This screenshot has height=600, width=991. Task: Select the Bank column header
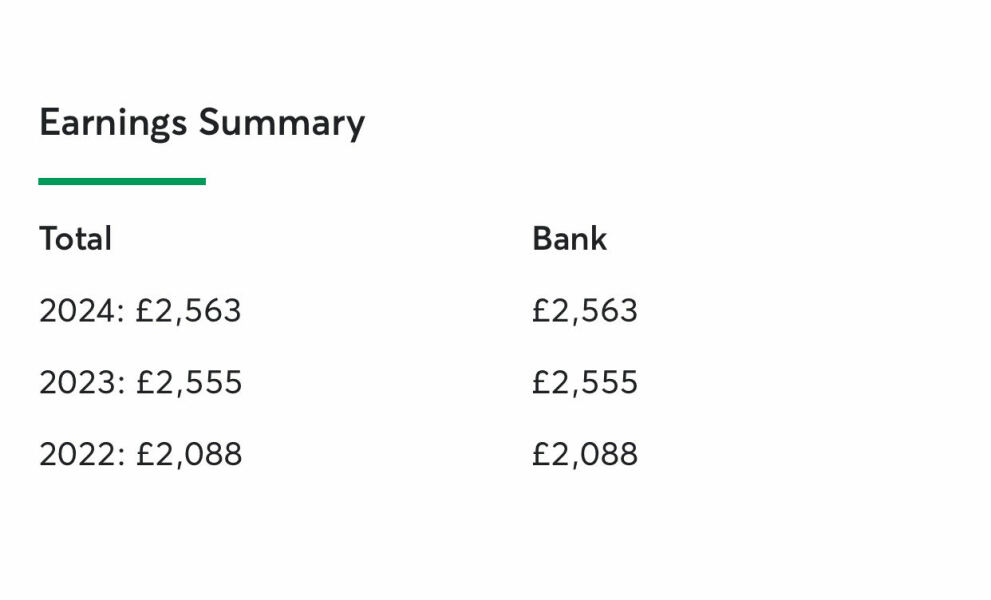click(x=569, y=239)
